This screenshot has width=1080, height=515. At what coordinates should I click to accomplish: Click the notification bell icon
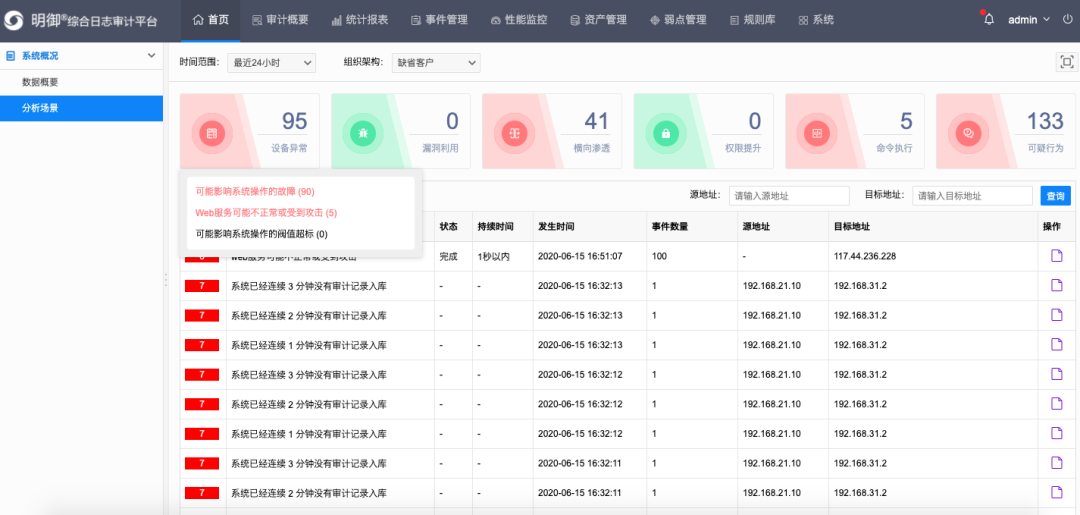[989, 19]
